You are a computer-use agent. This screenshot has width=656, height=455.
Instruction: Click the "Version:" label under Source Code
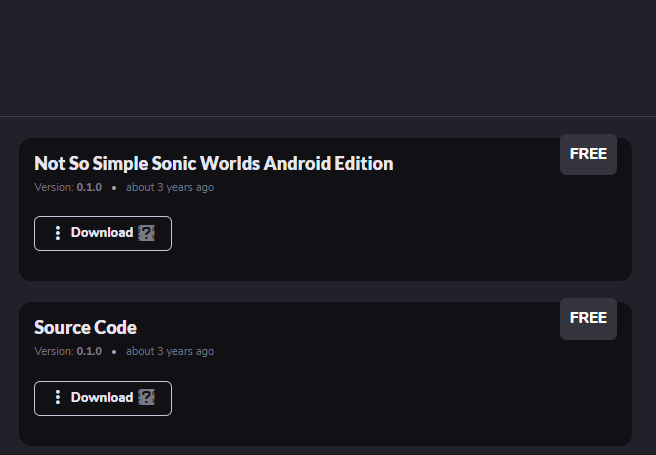tap(54, 352)
